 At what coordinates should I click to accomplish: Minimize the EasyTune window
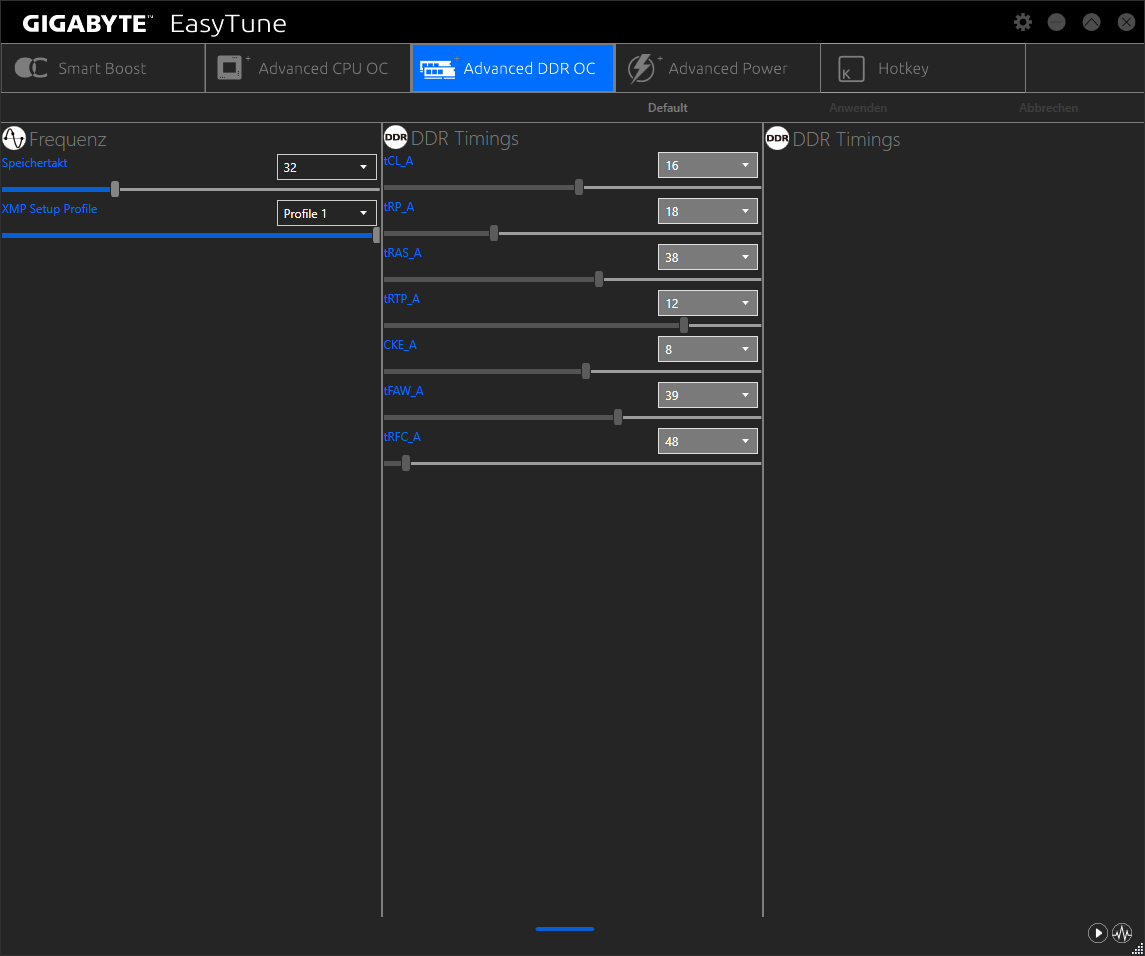click(x=1057, y=22)
